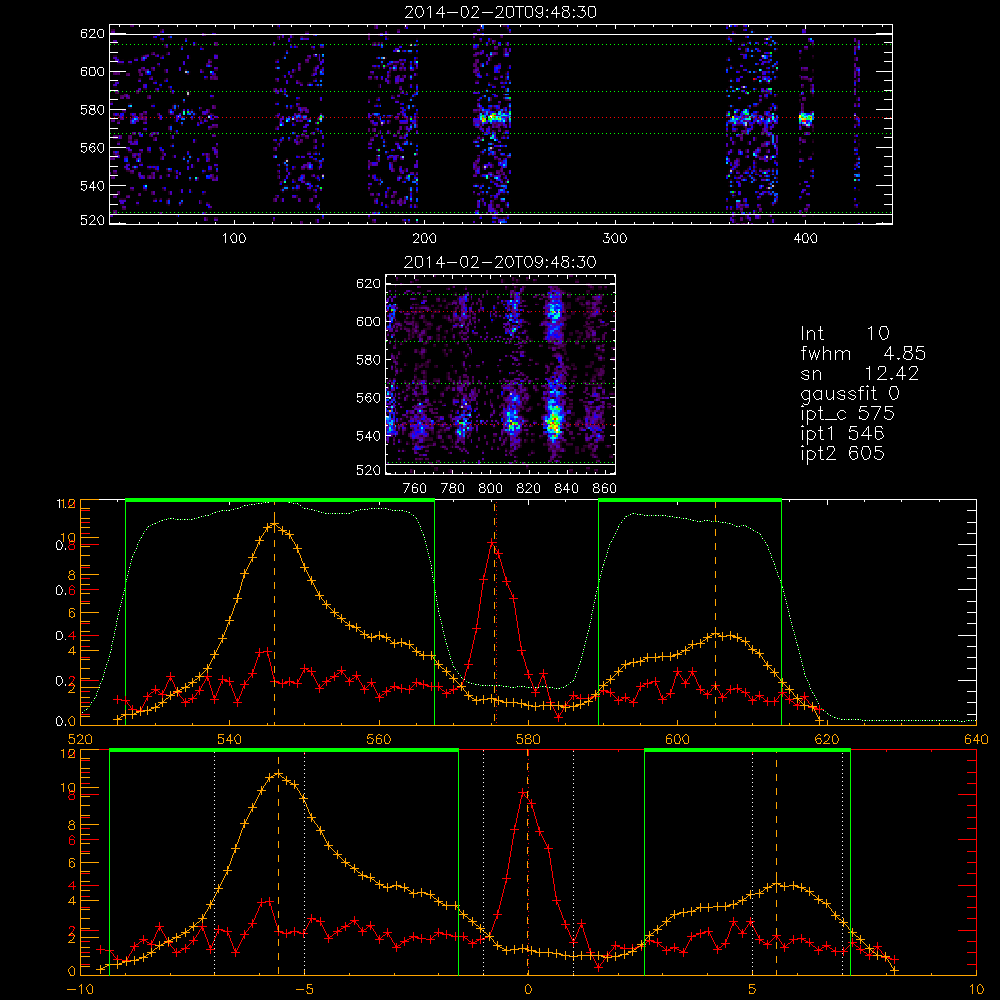The height and width of the screenshot is (1000, 1000).
Task: Click x-axis tick label 300 of top spectrogram
Action: [x=615, y=239]
